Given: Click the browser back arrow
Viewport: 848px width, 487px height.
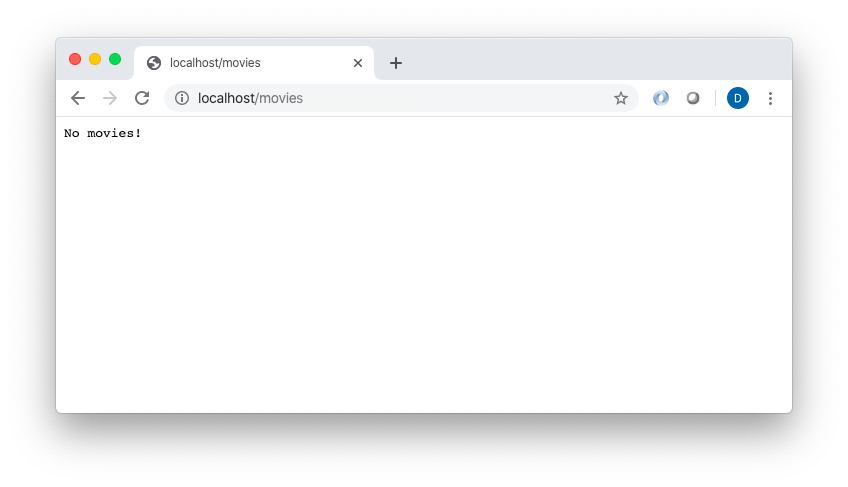Looking at the screenshot, I should (x=78, y=98).
